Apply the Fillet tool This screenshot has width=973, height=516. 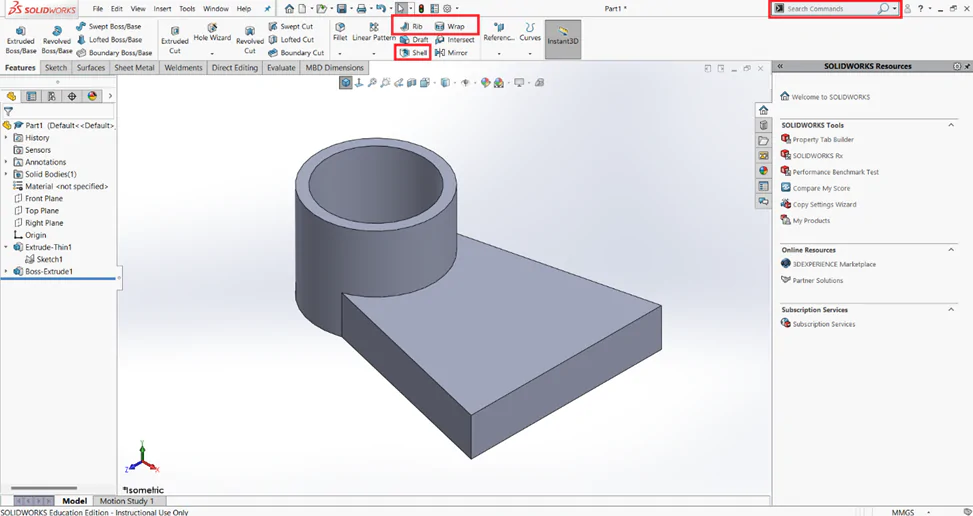[x=340, y=32]
